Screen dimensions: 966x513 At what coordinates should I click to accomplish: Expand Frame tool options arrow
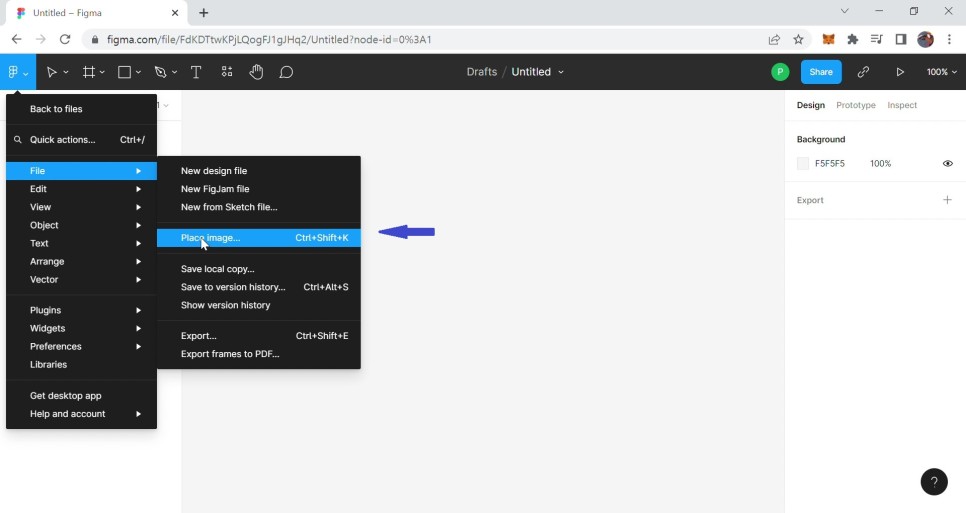tap(102, 73)
